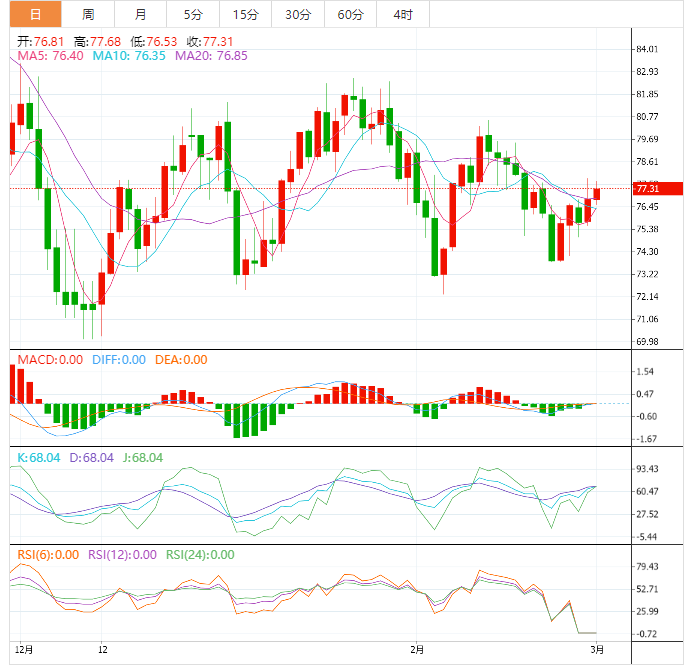Select the DEA:0.00 label in MACD panel
This screenshot has height=670, width=686.
pyautogui.click(x=181, y=360)
